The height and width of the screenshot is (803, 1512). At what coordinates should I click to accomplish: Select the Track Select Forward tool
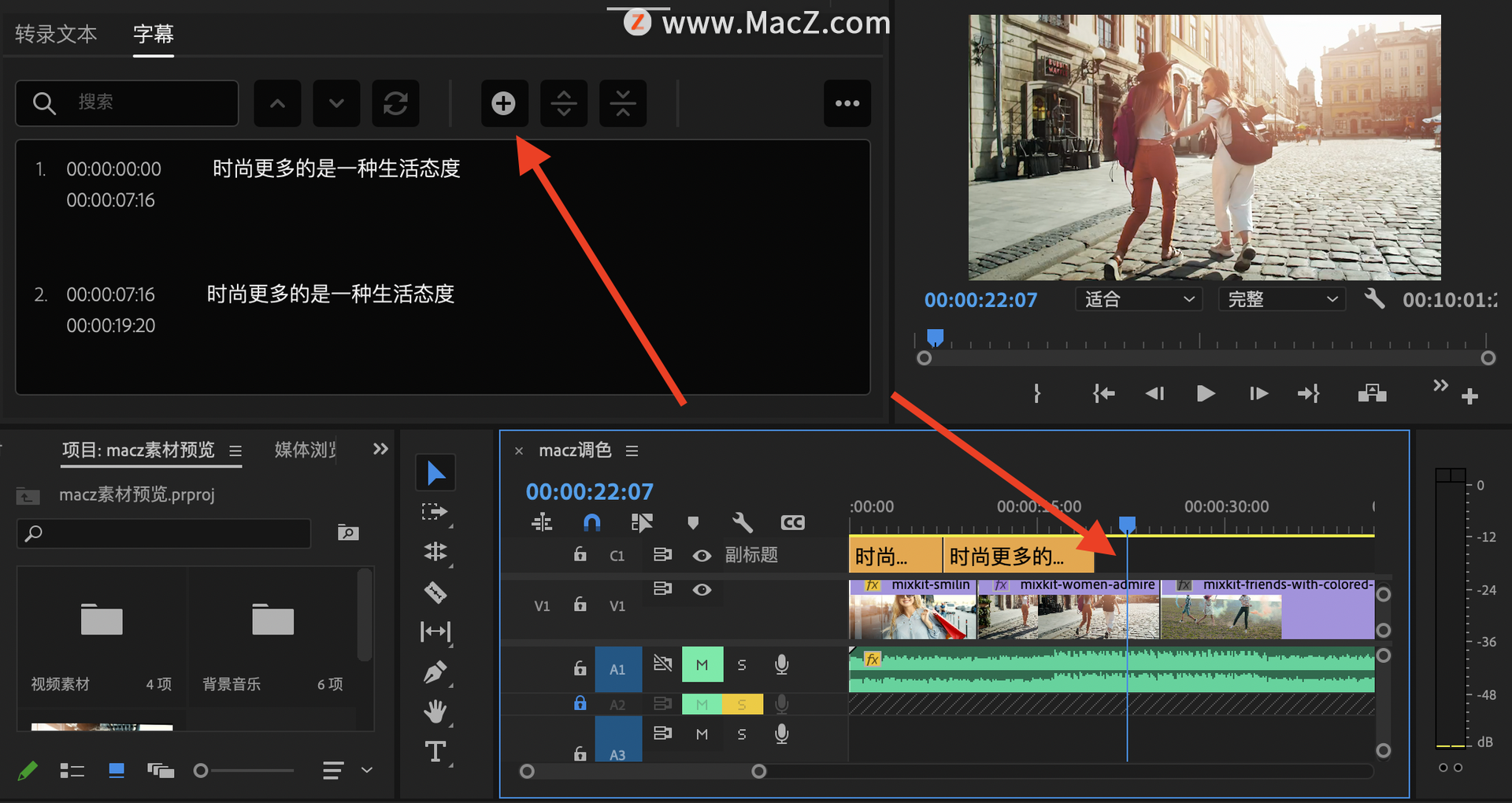coord(435,513)
